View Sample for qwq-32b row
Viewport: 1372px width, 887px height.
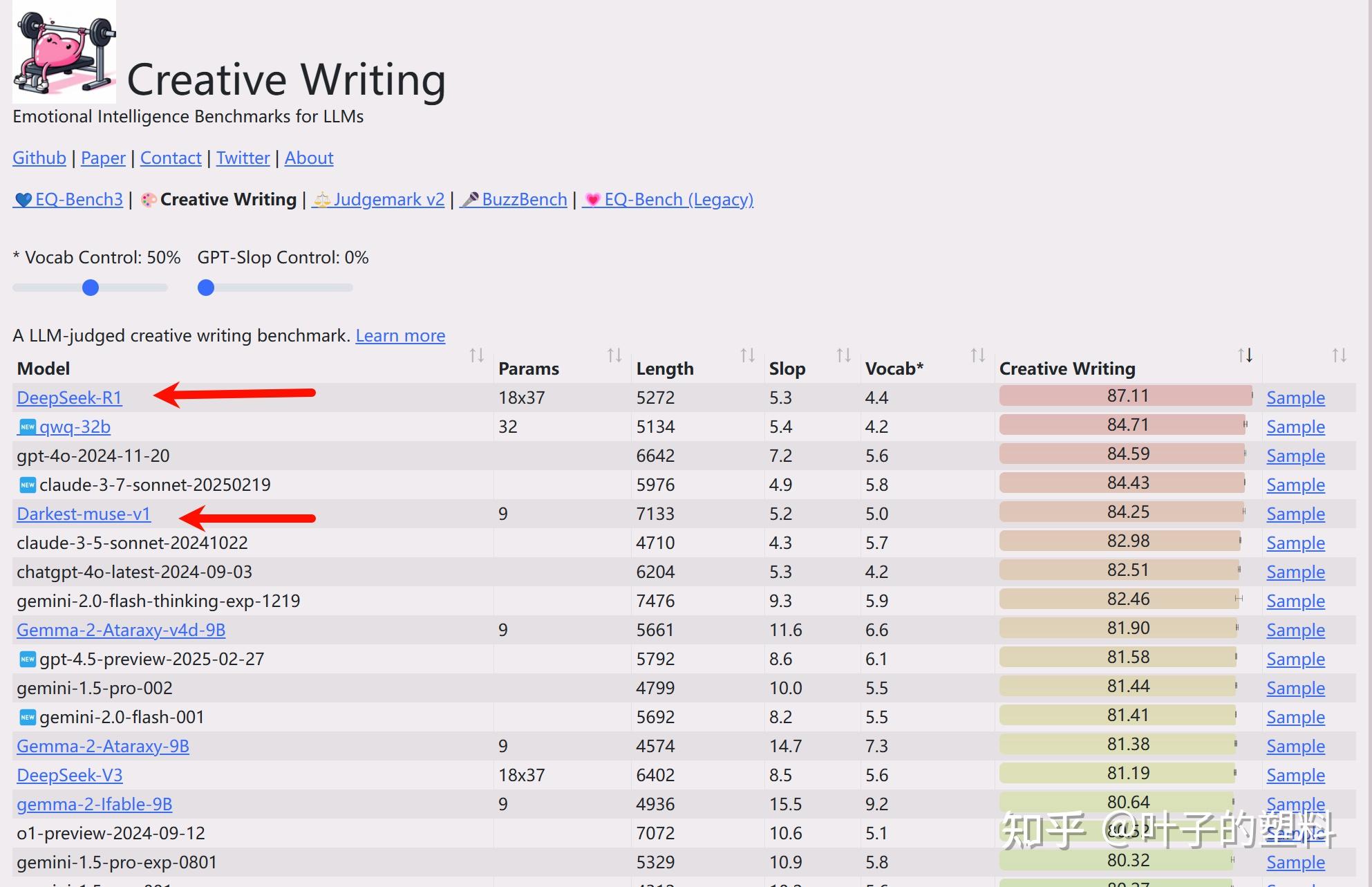point(1295,427)
